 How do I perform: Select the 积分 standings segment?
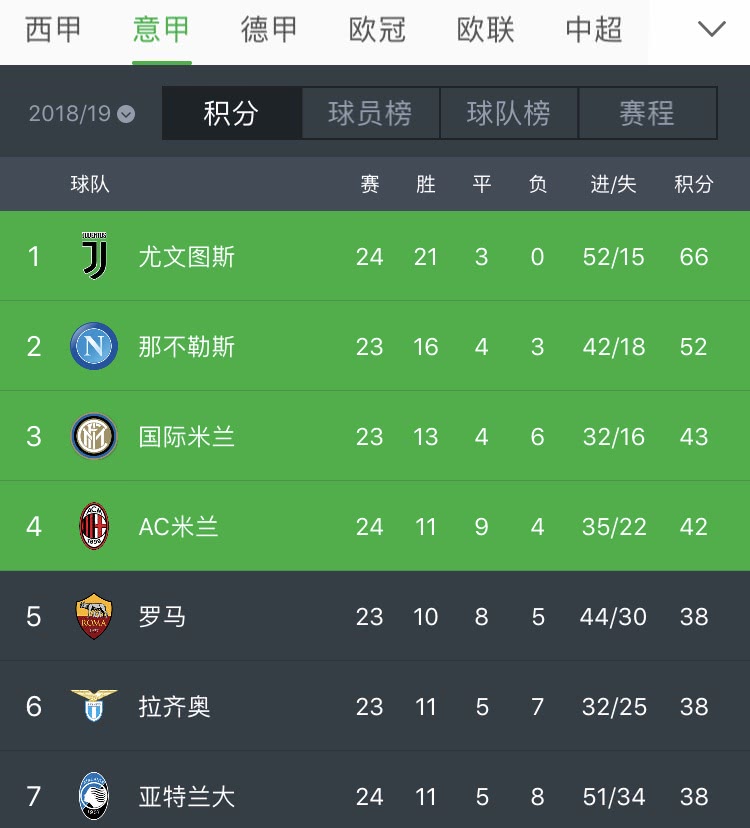click(x=231, y=113)
